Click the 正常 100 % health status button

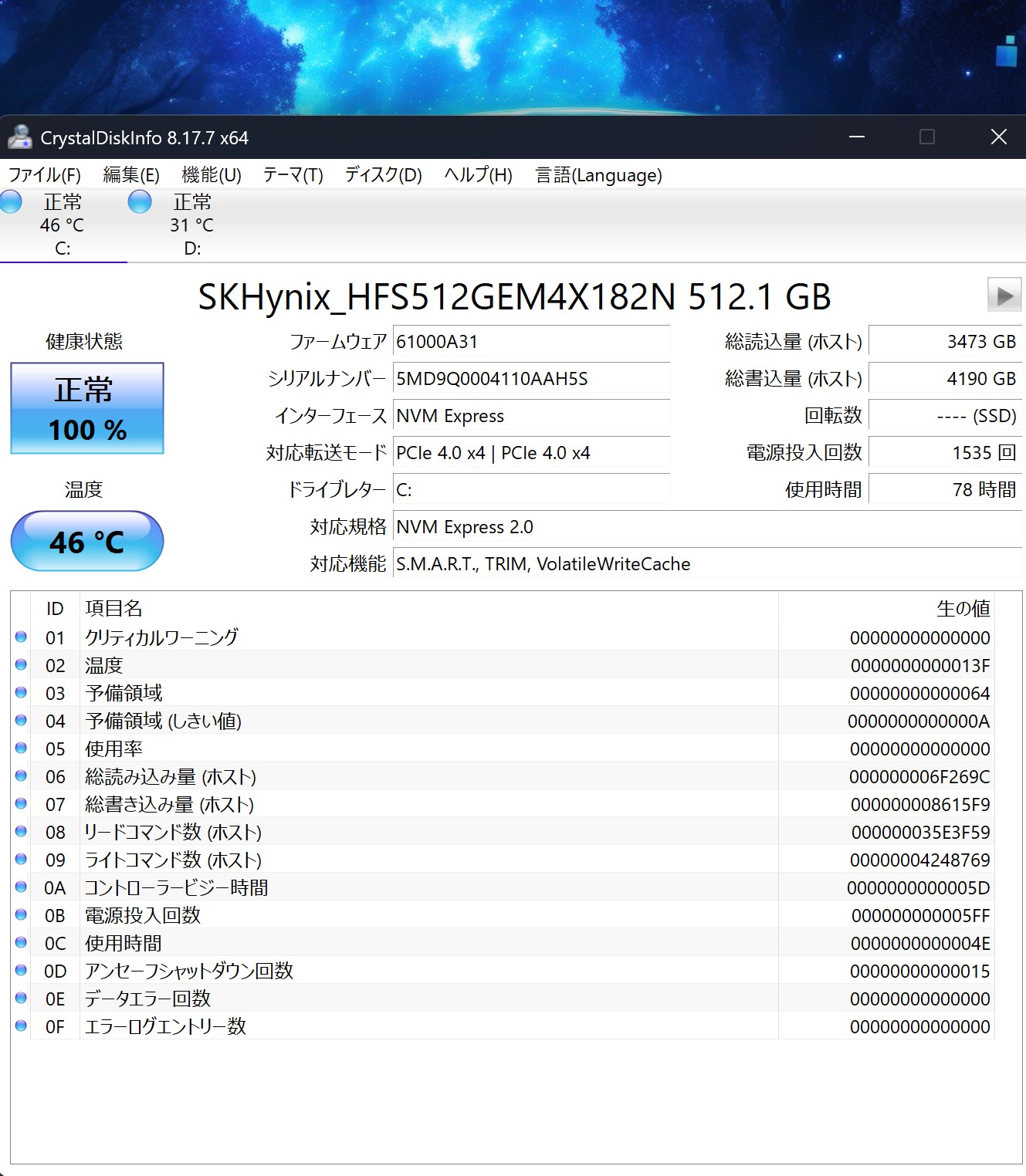point(87,408)
